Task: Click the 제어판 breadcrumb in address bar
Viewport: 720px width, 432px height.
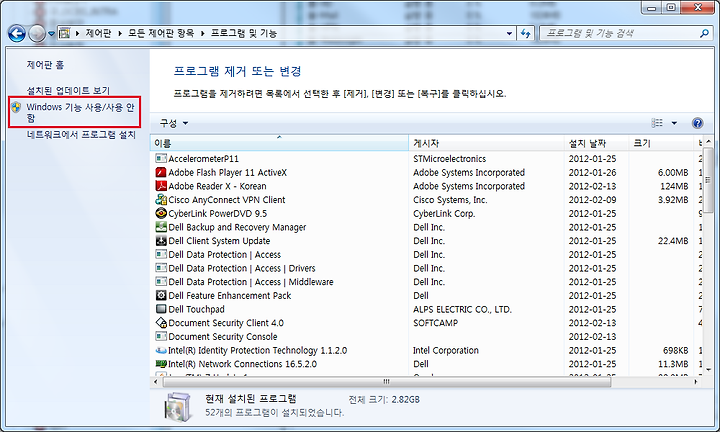Action: (x=98, y=33)
